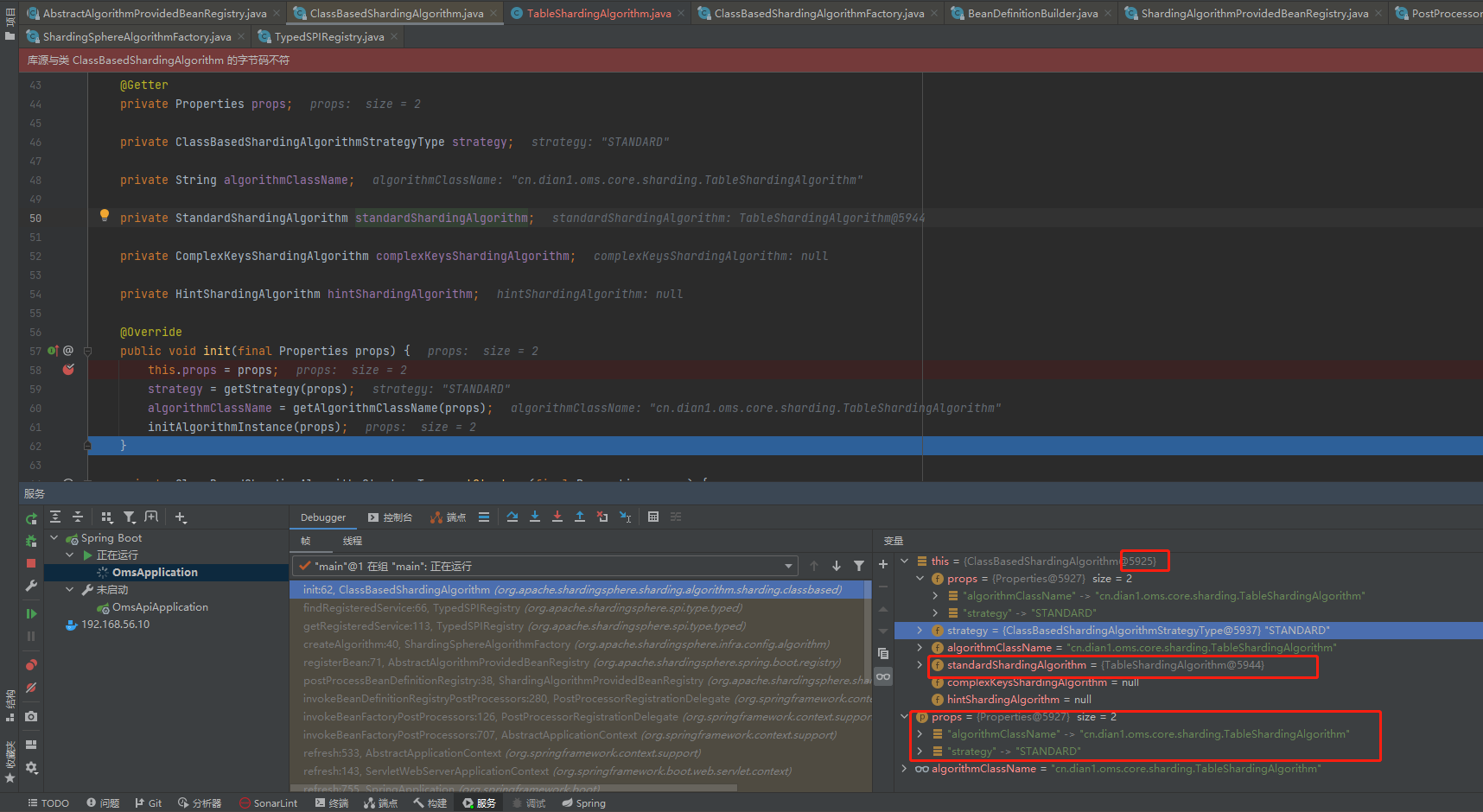Viewport: 1483px width, 812px height.
Task: Click Step Into in the debugger toolbar
Action: [x=535, y=517]
